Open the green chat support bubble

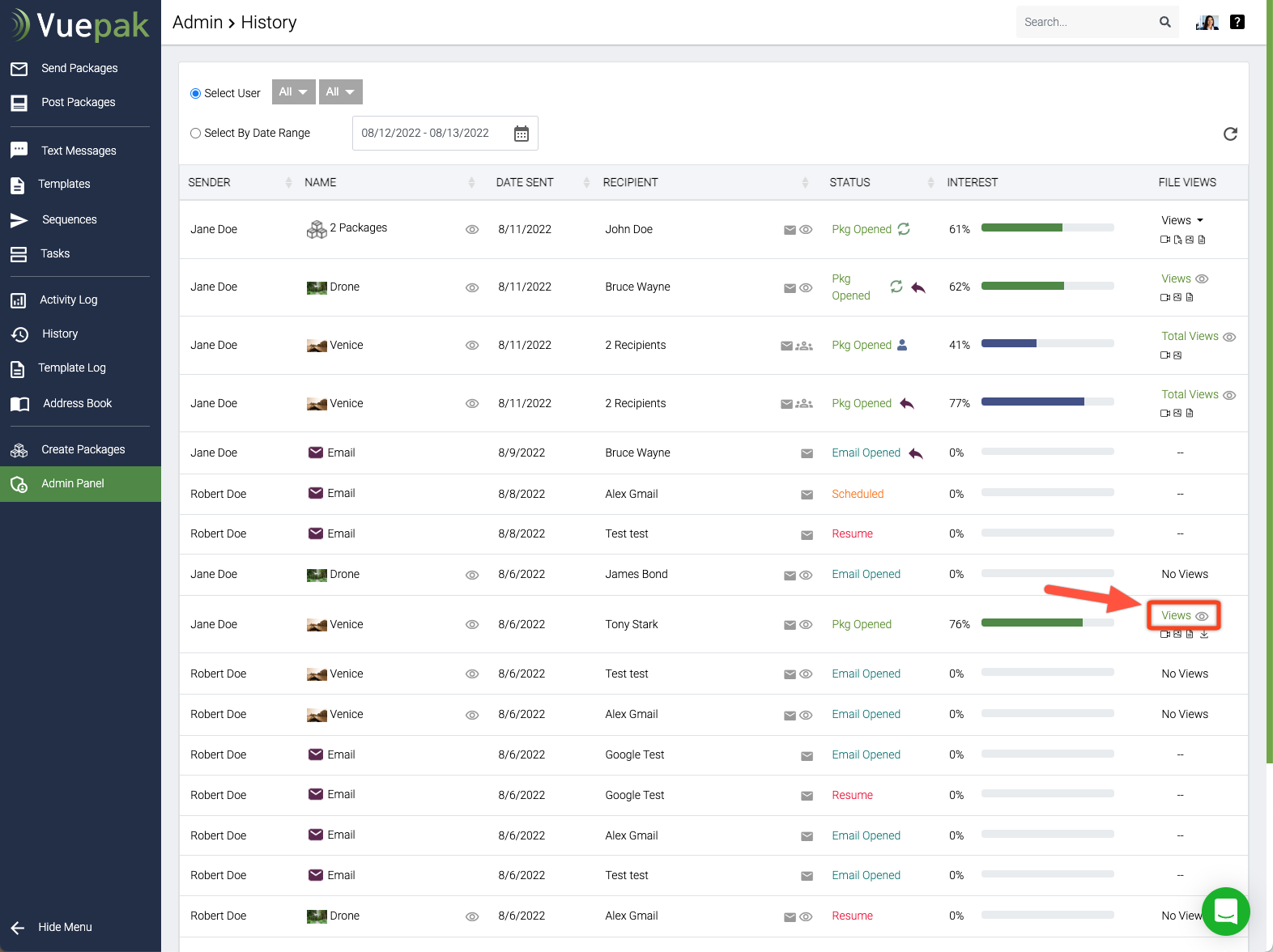(x=1225, y=911)
